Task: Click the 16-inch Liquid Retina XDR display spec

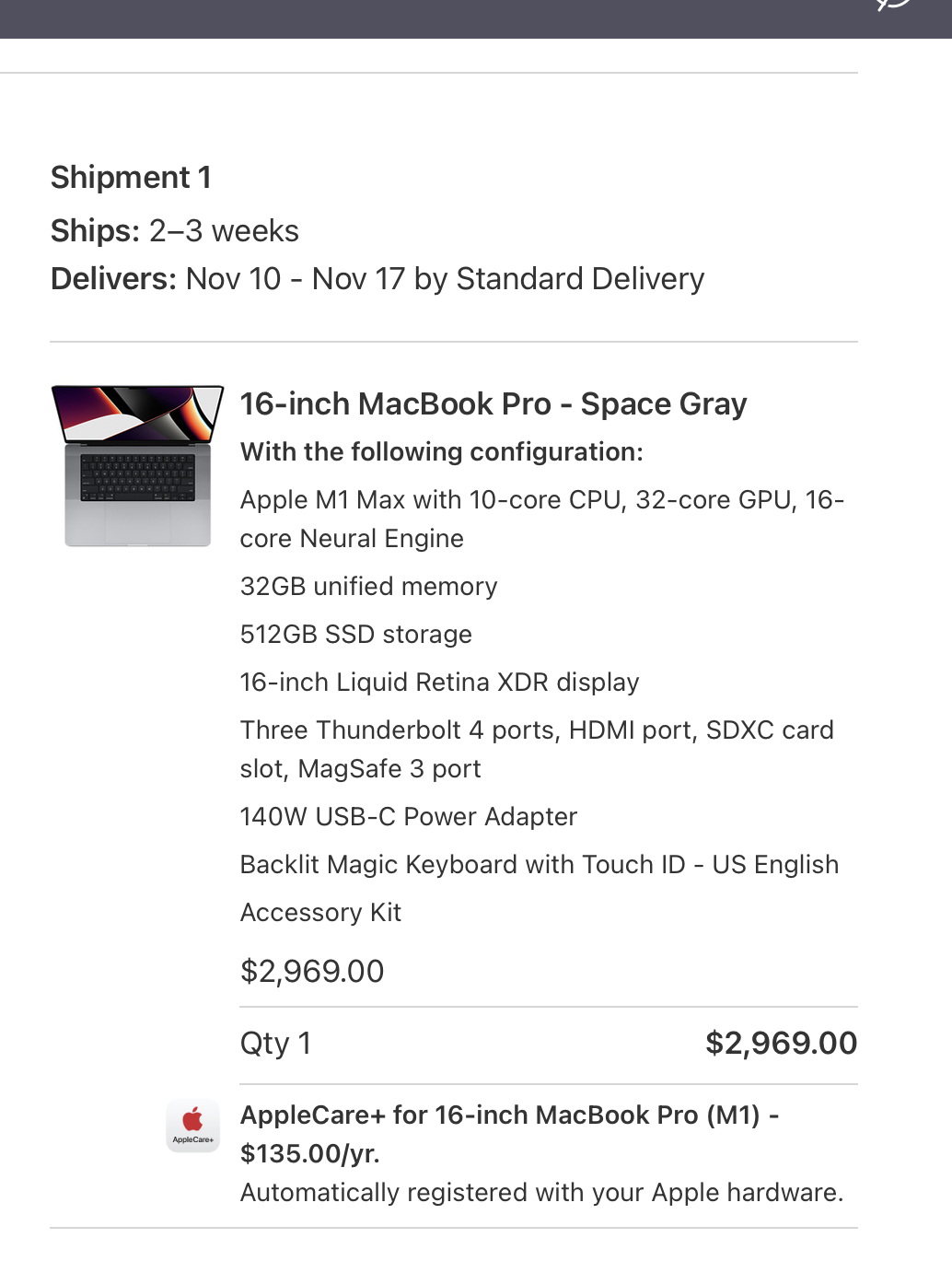Action: 439,683
